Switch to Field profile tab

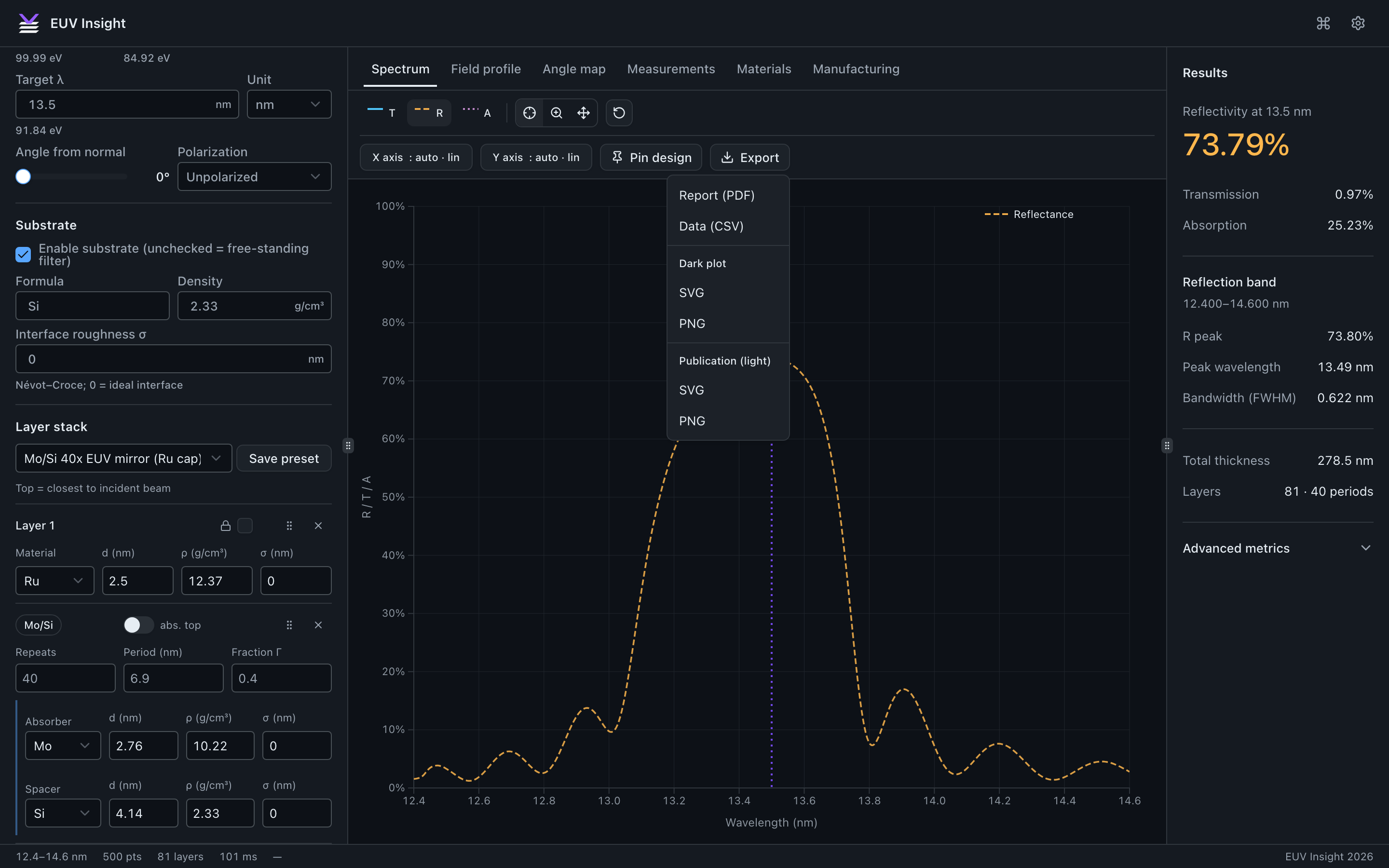(x=486, y=69)
